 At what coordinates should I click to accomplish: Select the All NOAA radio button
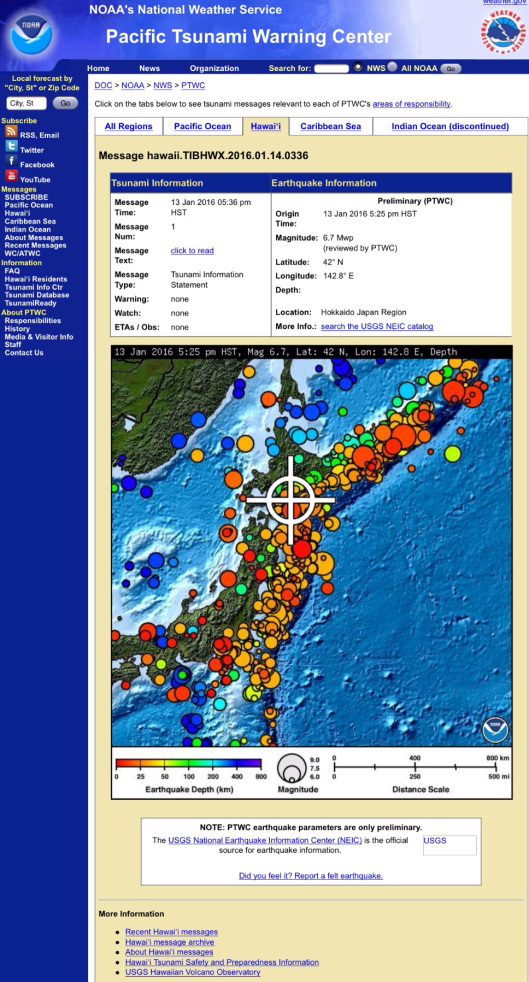click(x=393, y=67)
